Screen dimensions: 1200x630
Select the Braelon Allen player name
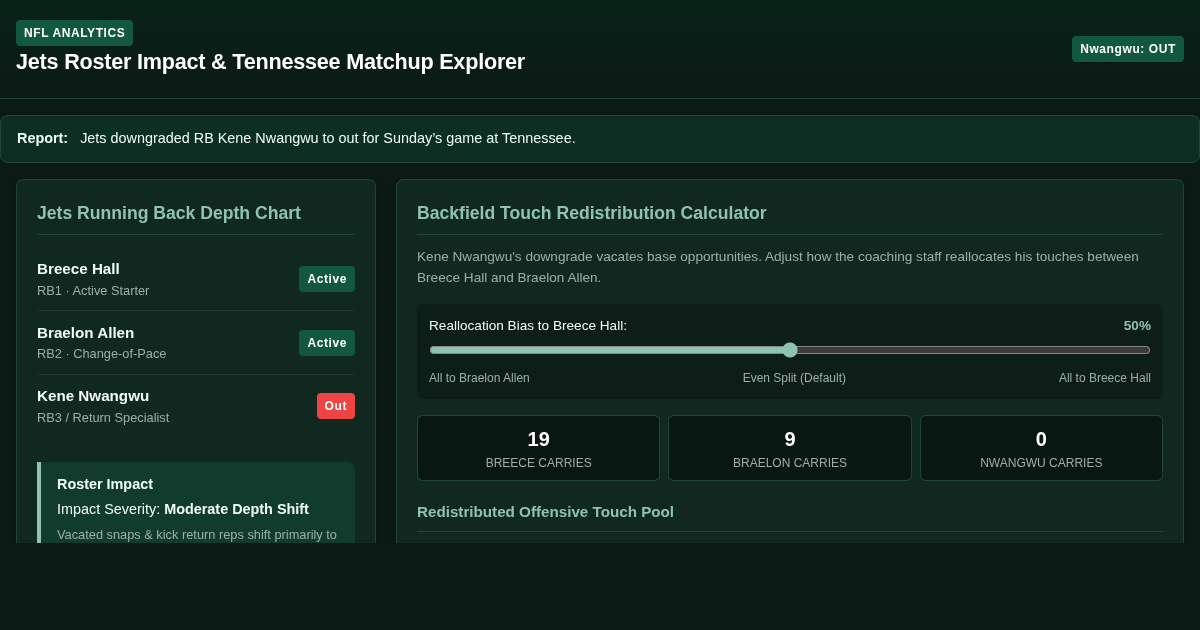[85, 333]
